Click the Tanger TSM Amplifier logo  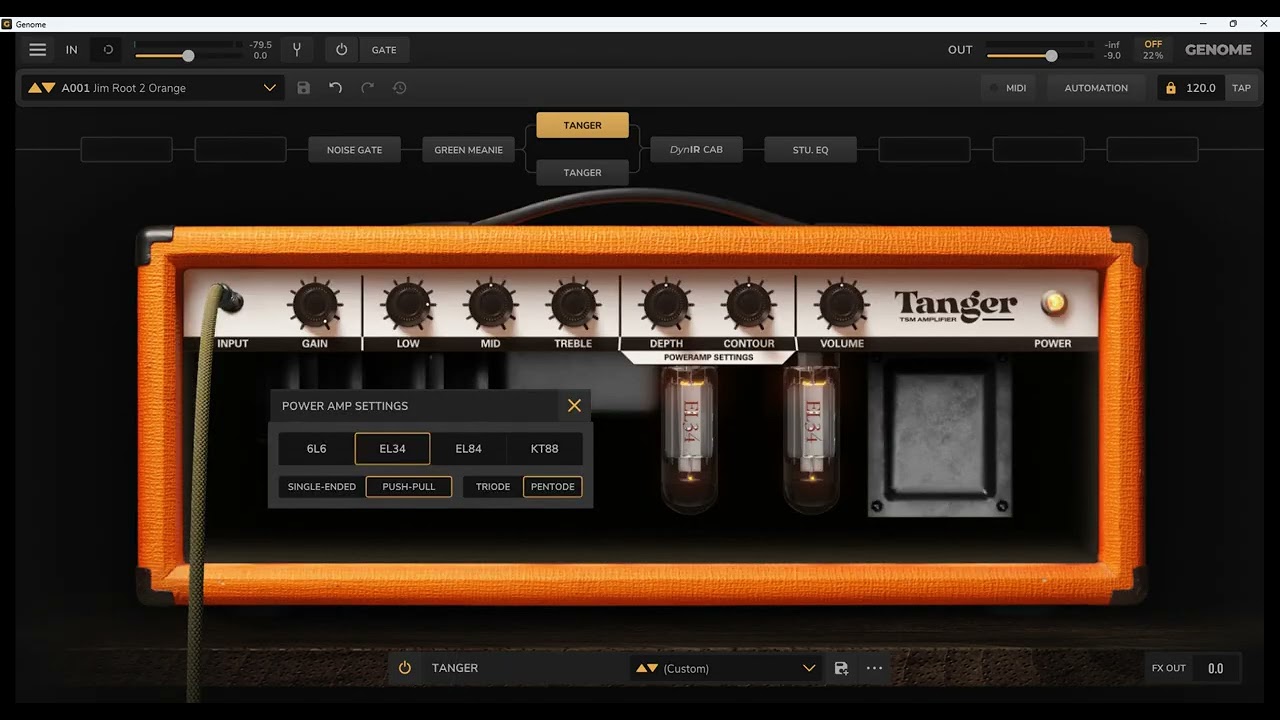click(955, 305)
